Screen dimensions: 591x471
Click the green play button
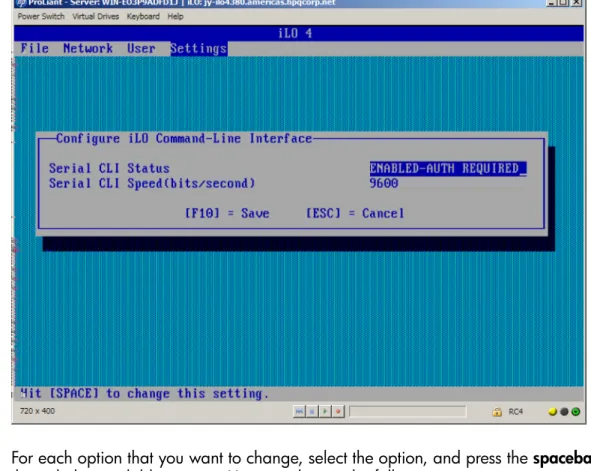tap(325, 411)
